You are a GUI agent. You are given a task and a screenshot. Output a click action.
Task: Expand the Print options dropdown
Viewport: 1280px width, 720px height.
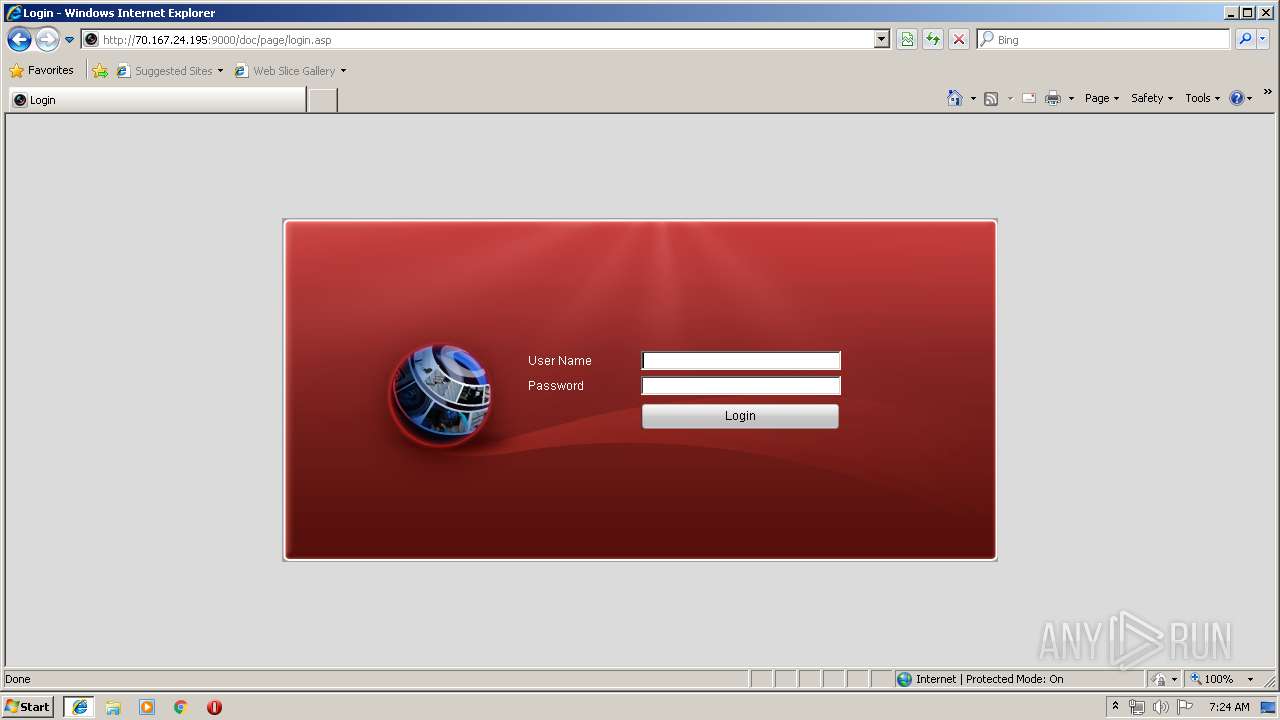tap(1071, 98)
